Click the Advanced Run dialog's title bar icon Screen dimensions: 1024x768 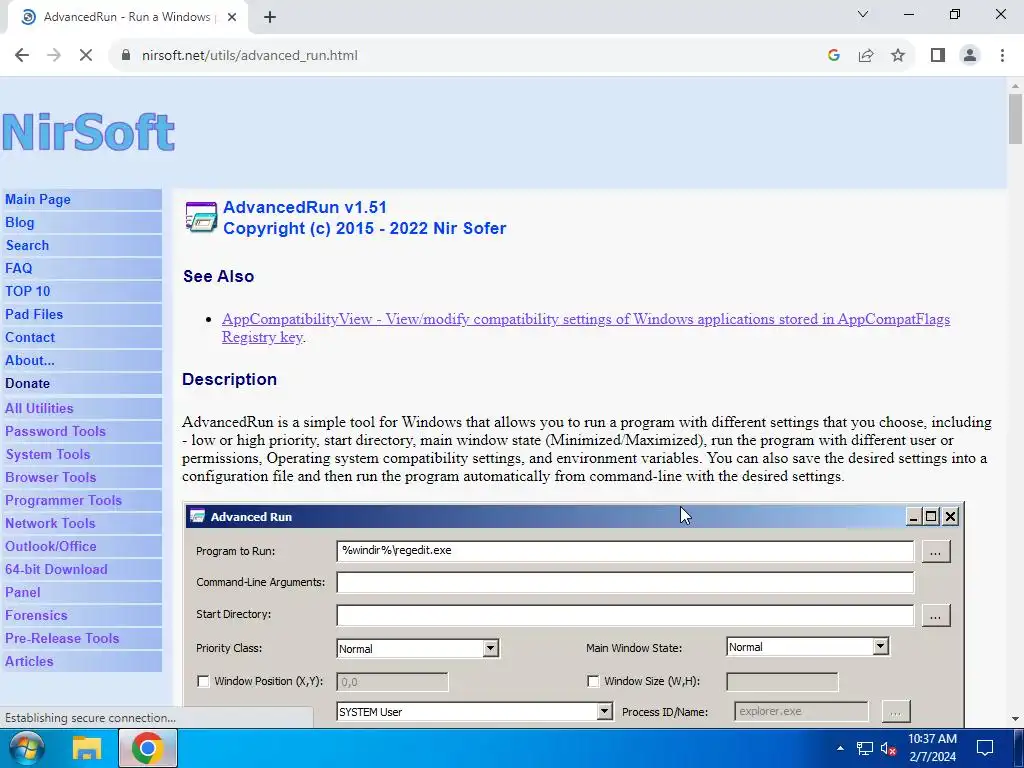[x=197, y=517]
